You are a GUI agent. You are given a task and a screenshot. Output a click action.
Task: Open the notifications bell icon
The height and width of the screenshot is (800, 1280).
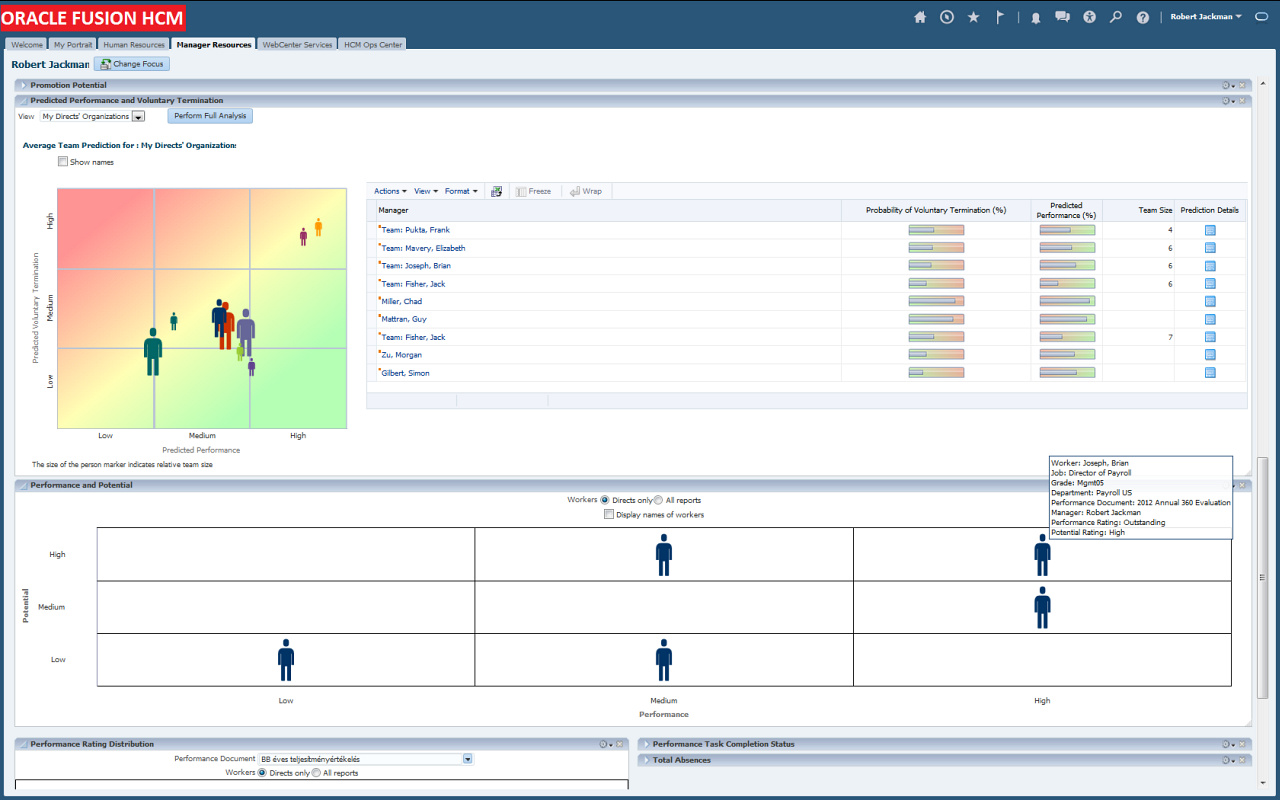click(1036, 17)
